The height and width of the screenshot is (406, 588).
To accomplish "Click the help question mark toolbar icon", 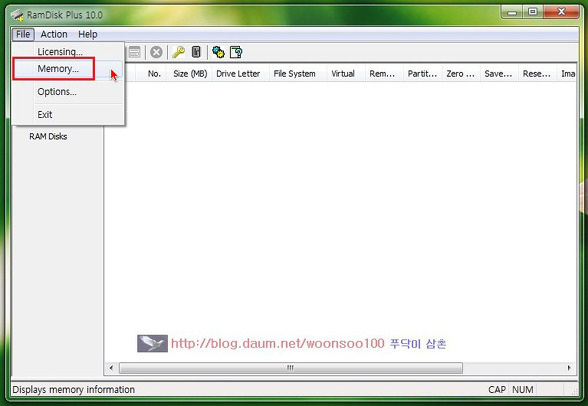I will [x=236, y=52].
